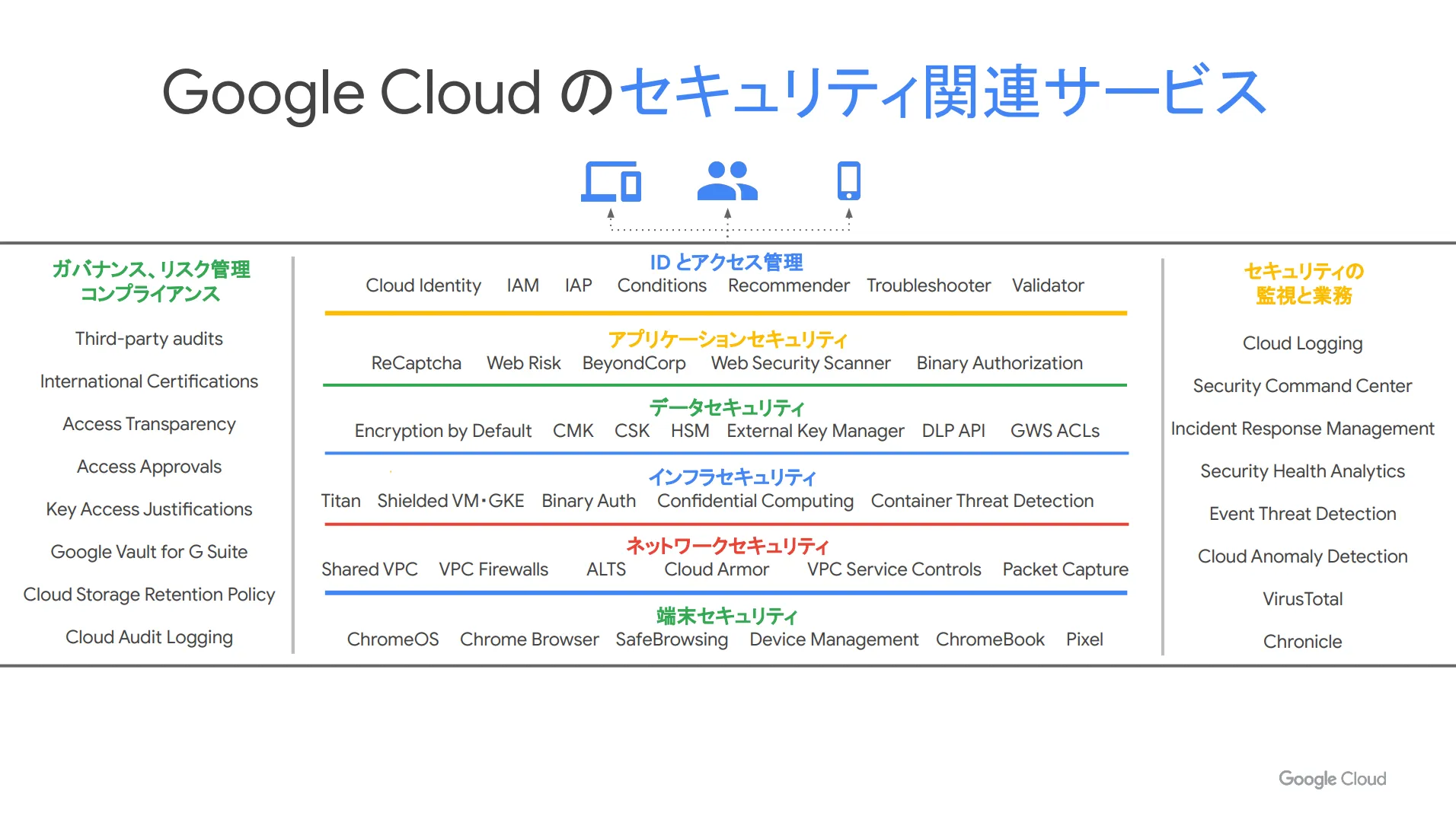Click the smartphone icon
The height and width of the screenshot is (813, 1456).
(x=849, y=181)
